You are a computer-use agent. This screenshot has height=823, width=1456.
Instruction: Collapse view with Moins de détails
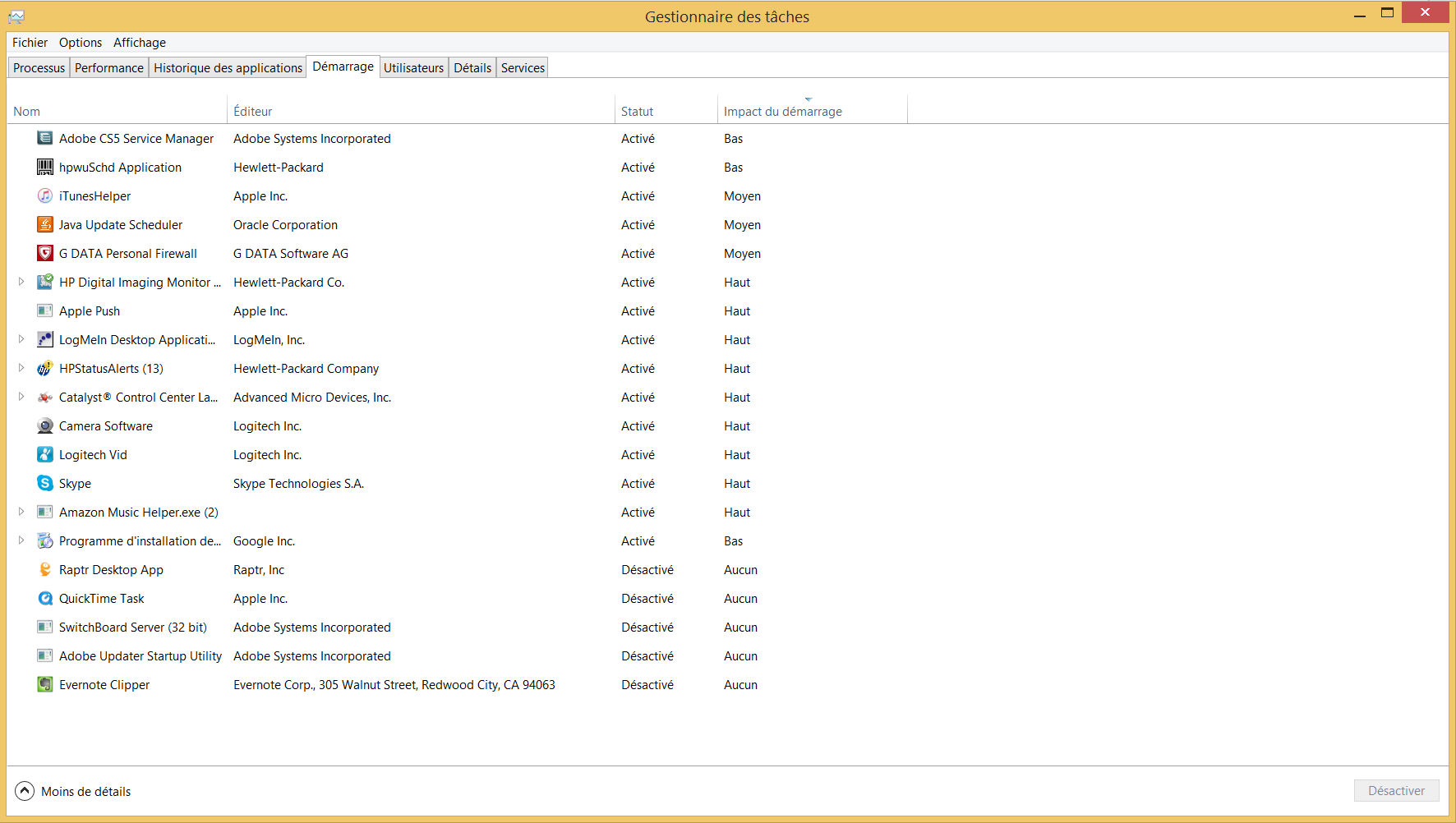[x=73, y=791]
